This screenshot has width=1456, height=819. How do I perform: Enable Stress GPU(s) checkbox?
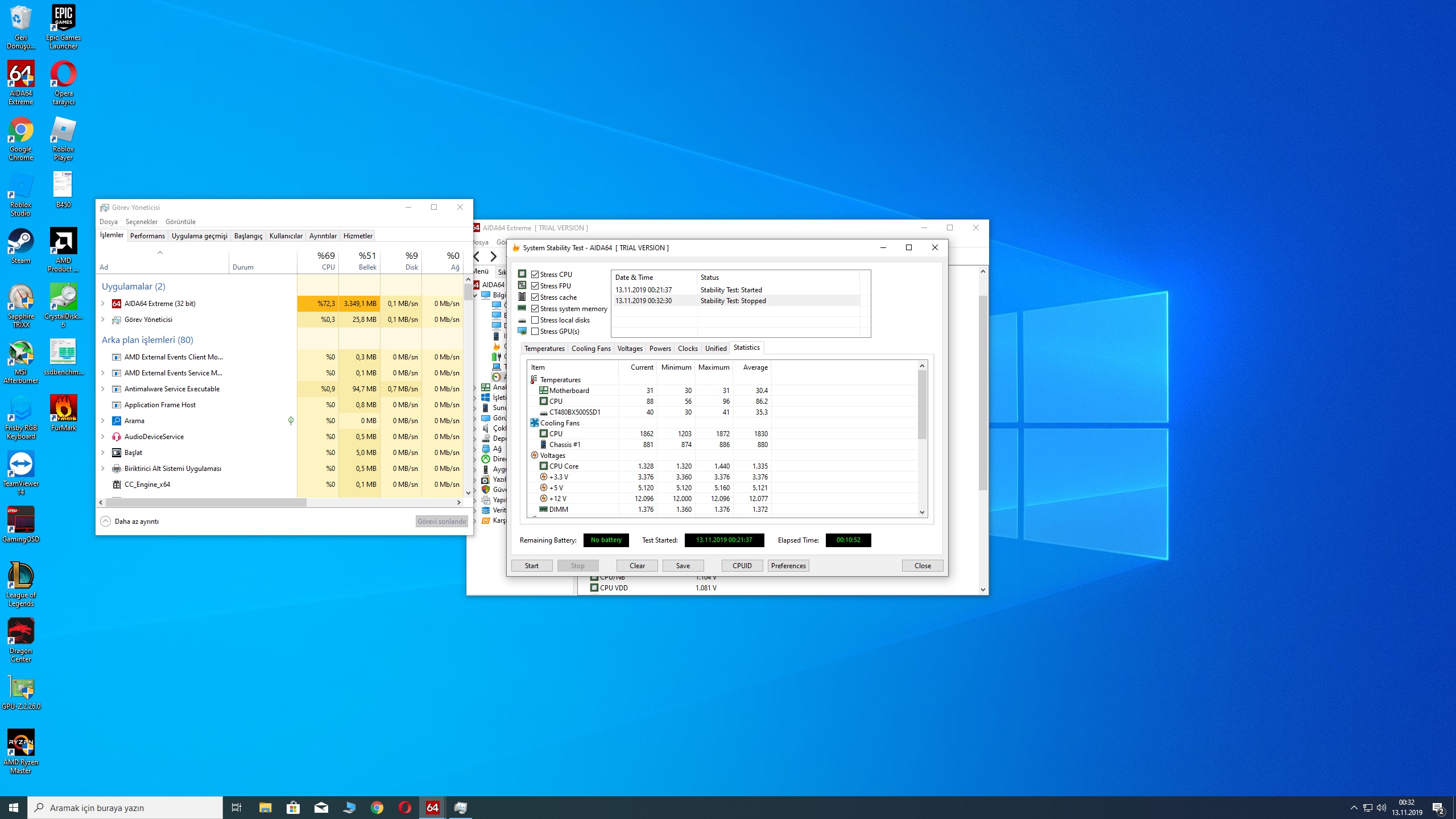(x=535, y=331)
